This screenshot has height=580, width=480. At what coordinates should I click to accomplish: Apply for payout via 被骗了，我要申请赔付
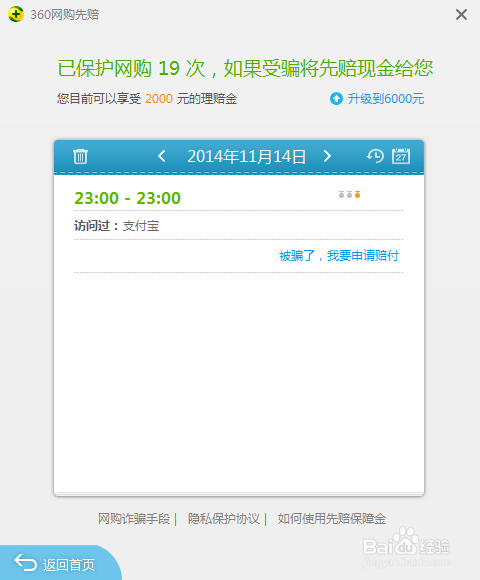coord(339,256)
